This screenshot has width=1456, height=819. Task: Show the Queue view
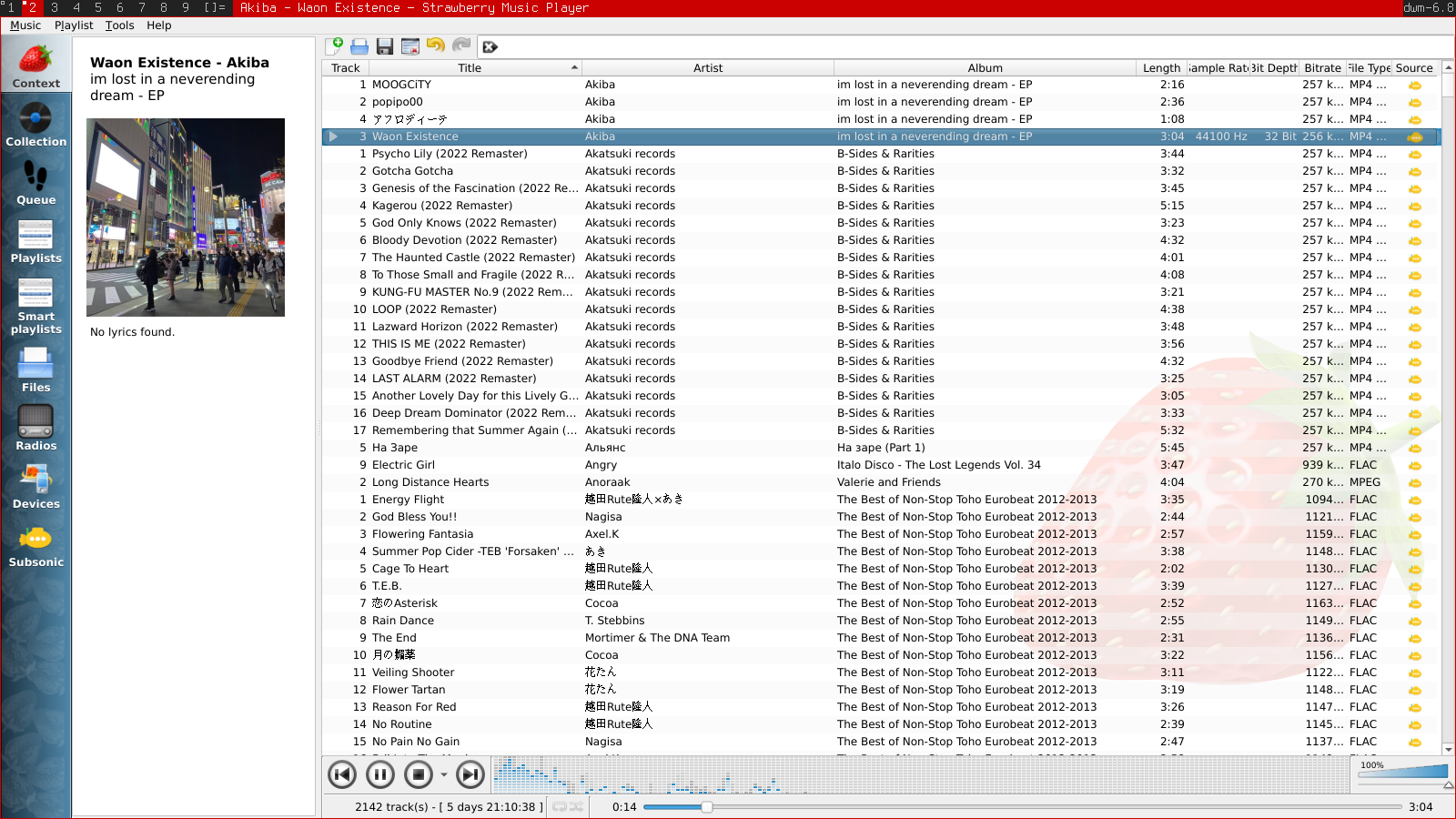click(x=35, y=183)
